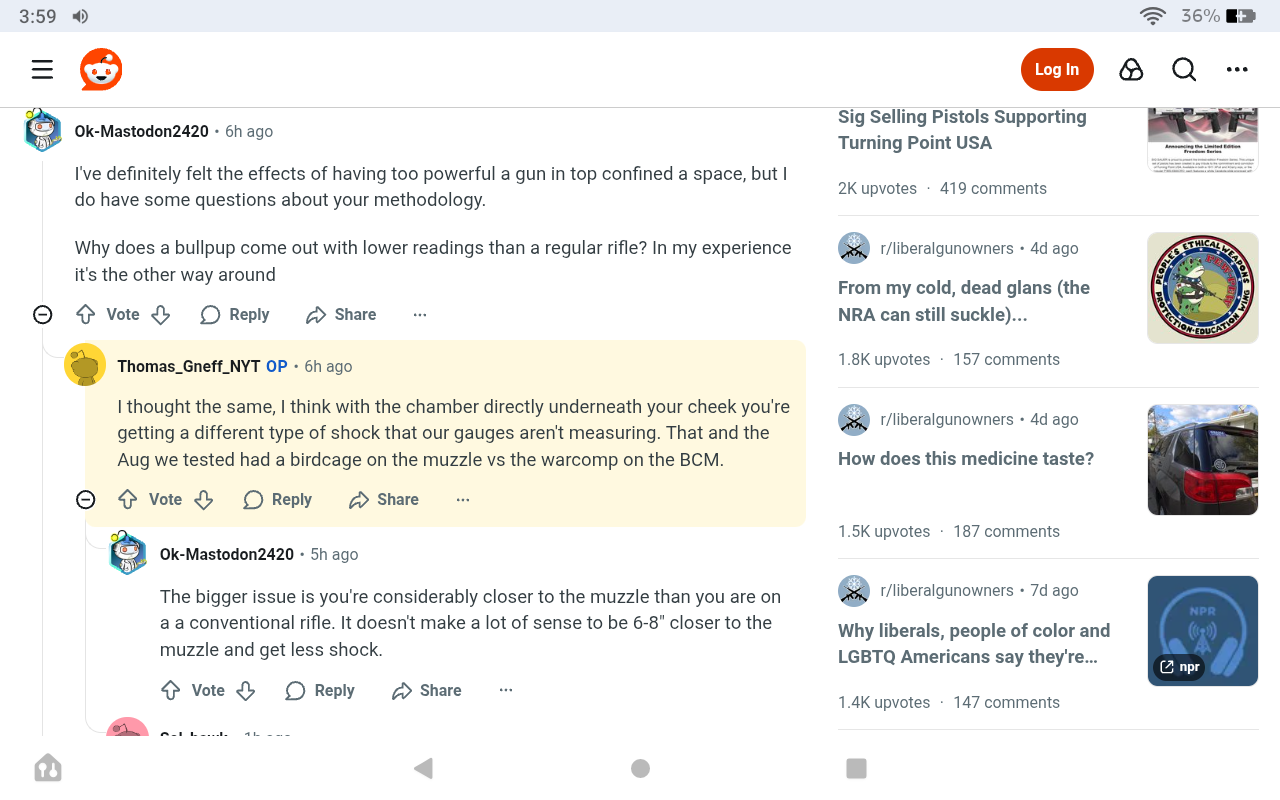Click the Log In button
Image resolution: width=1280 pixels, height=800 pixels.
click(x=1057, y=69)
